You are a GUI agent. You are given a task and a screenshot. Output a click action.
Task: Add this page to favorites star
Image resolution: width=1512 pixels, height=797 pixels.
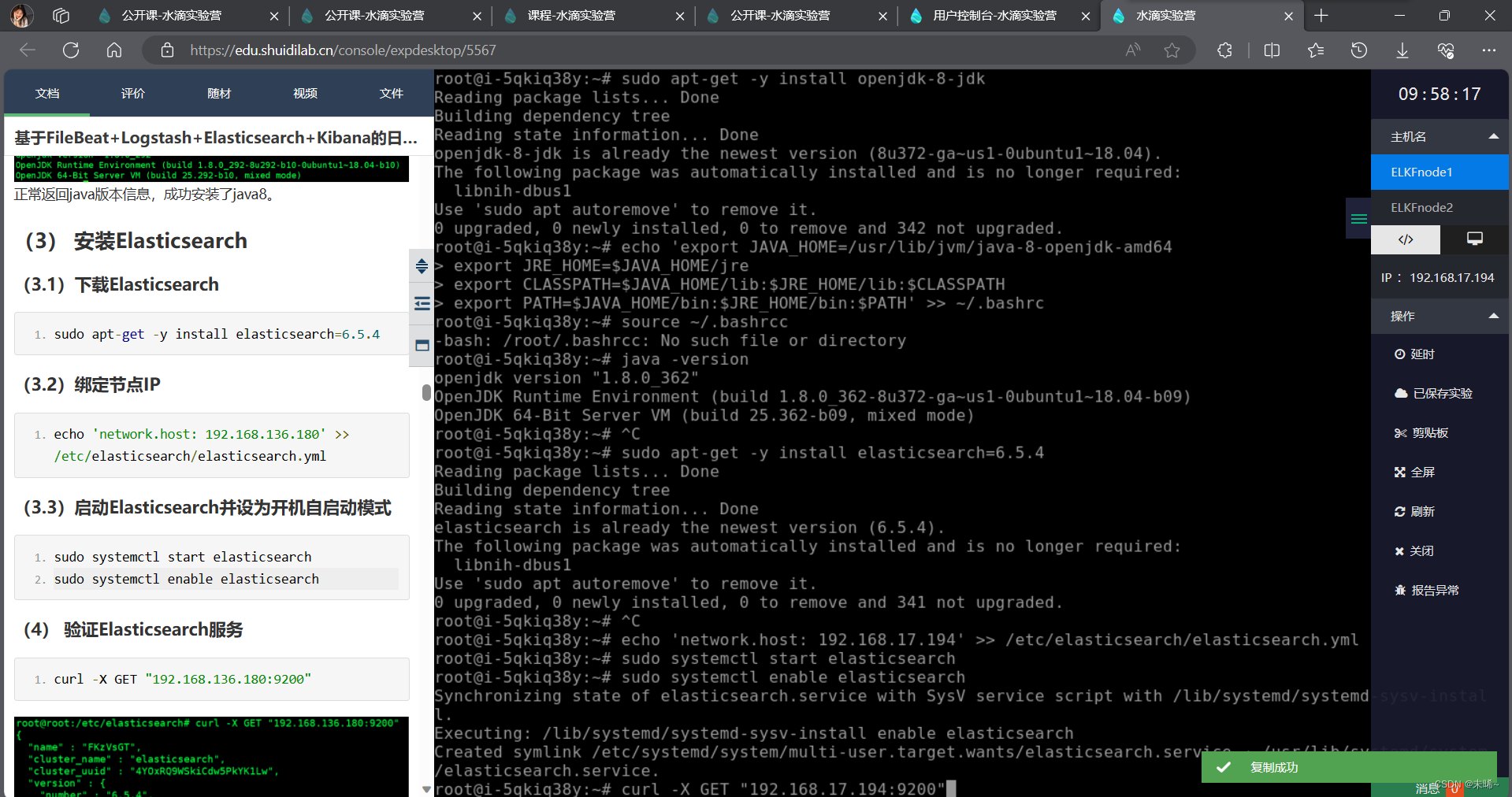click(1172, 50)
